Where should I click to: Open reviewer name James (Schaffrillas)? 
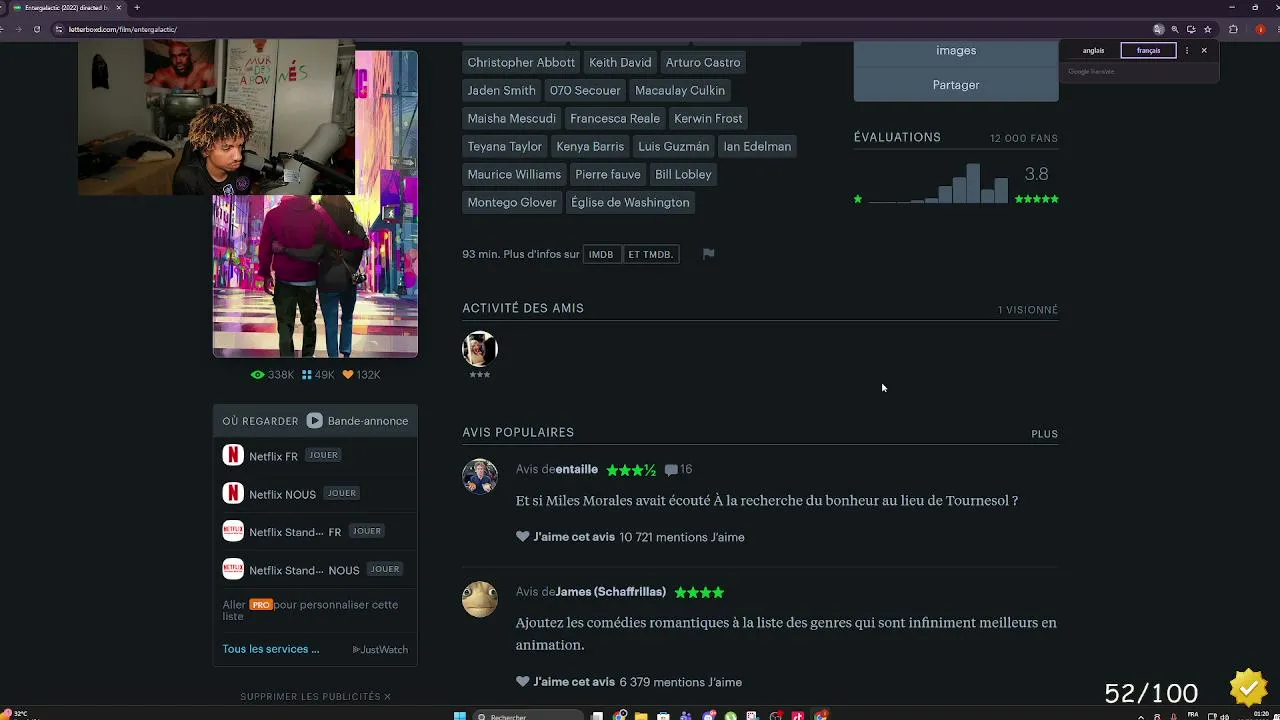[x=611, y=592]
